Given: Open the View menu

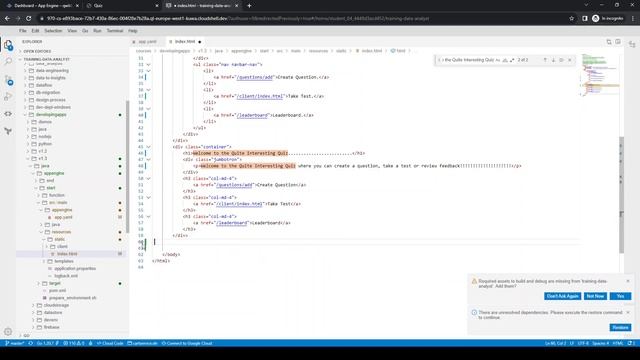Looking at the screenshot, I should (x=72, y=31).
